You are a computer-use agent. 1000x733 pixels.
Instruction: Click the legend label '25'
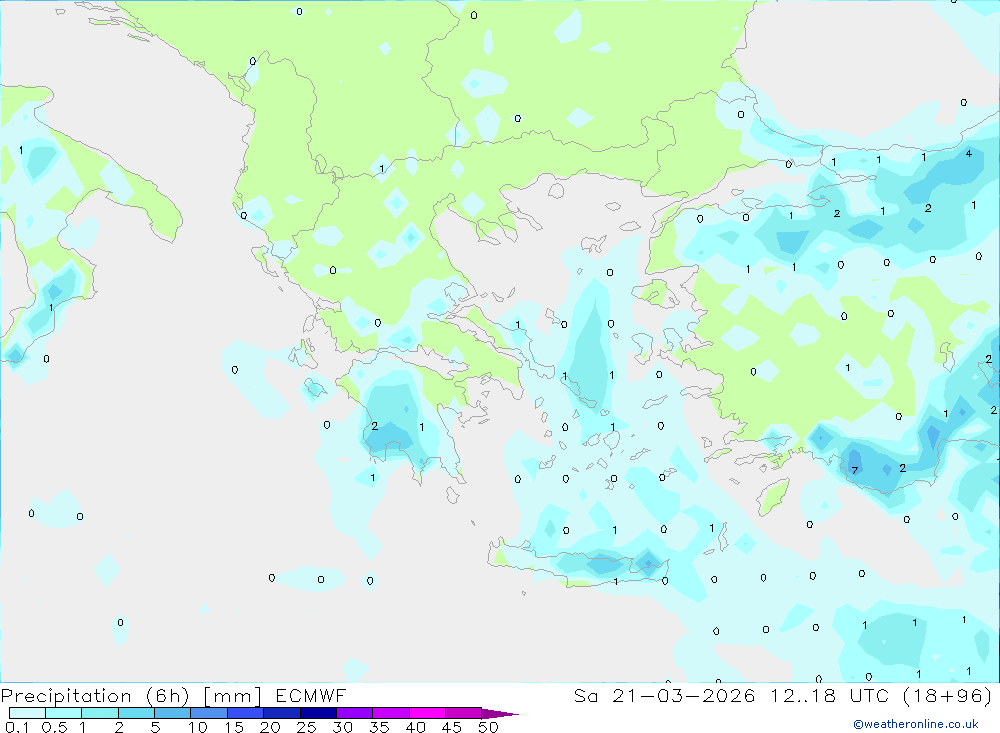pos(306,727)
